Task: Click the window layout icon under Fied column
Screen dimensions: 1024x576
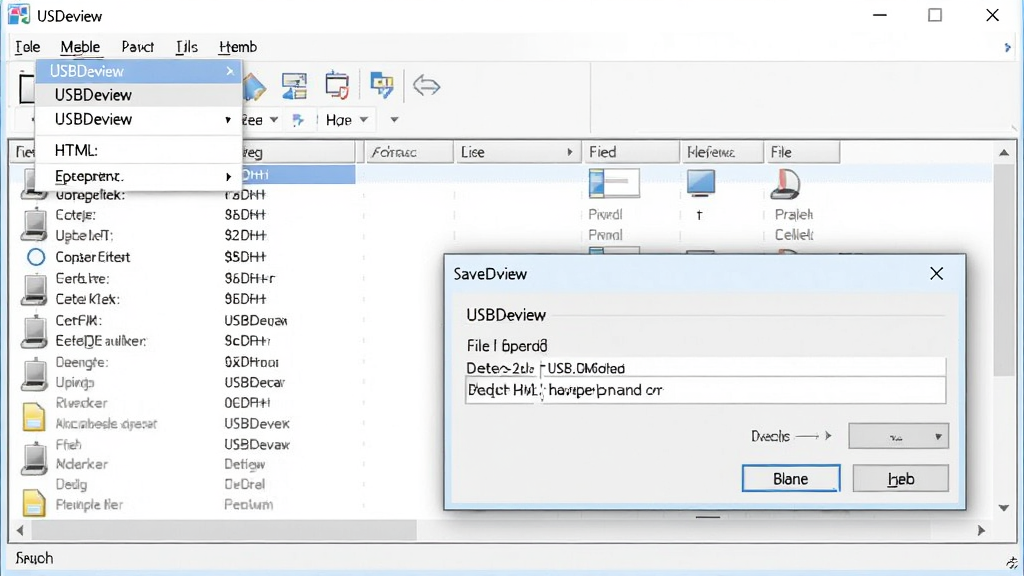Action: coord(614,184)
